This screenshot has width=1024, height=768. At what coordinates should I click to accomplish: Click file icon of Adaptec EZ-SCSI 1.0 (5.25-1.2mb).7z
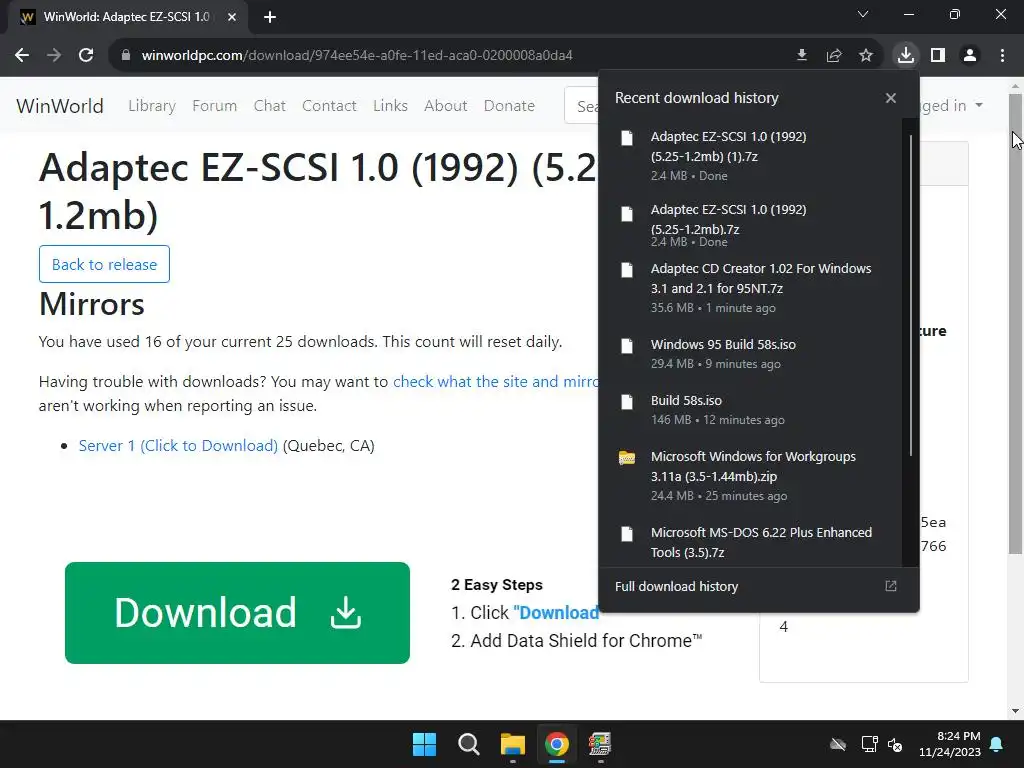(627, 214)
